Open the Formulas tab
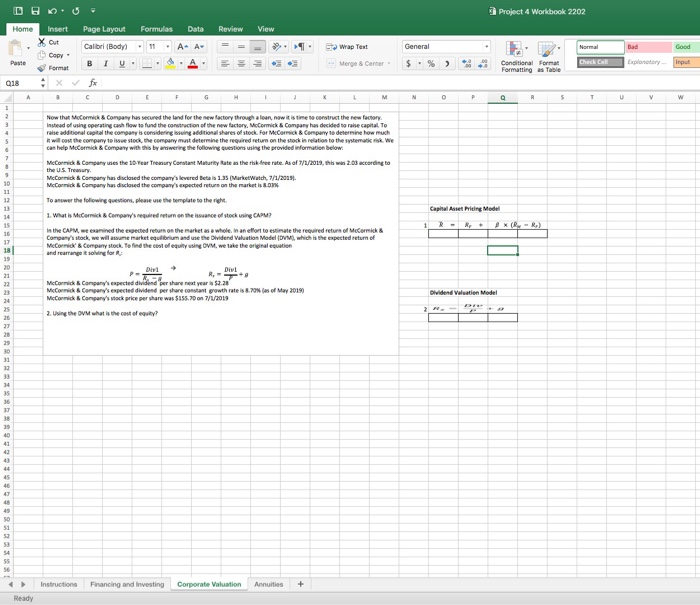Screen dimensions: 700x605 (x=156, y=29)
